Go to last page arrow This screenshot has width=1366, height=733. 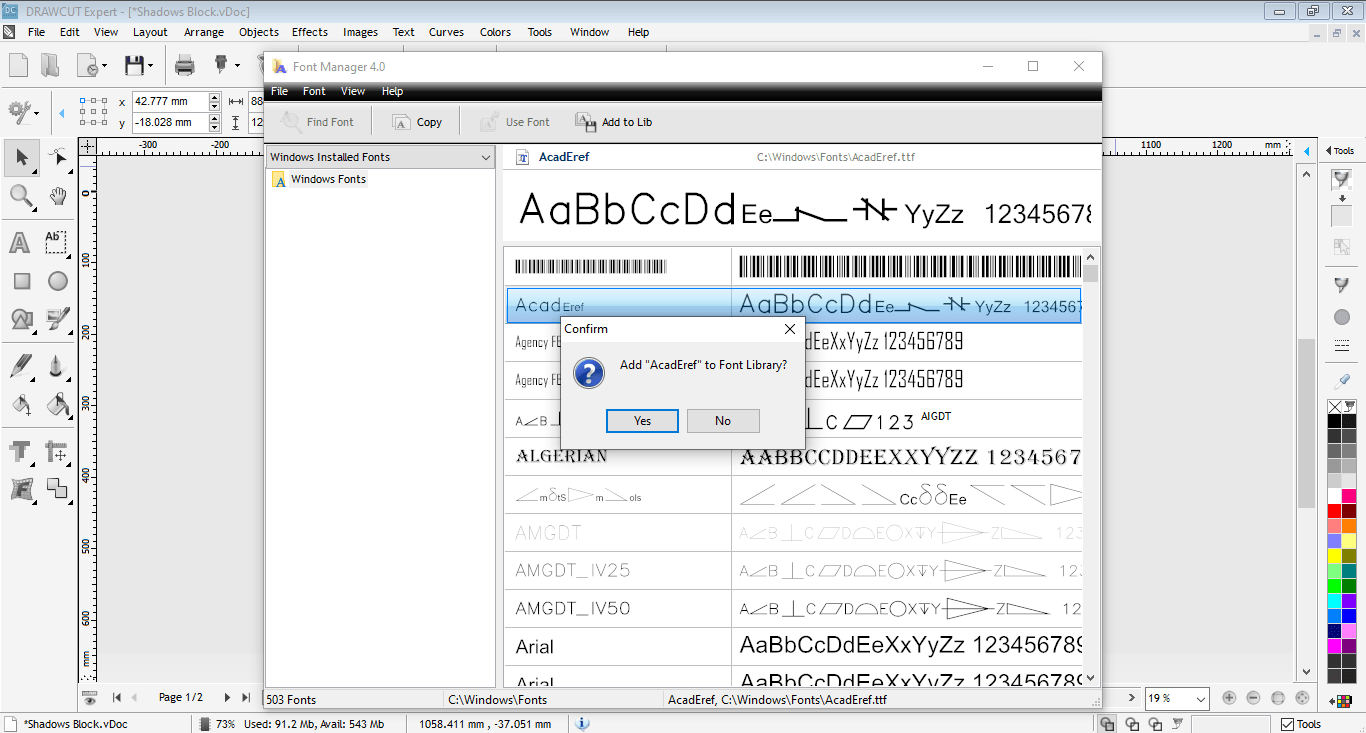coord(246,698)
